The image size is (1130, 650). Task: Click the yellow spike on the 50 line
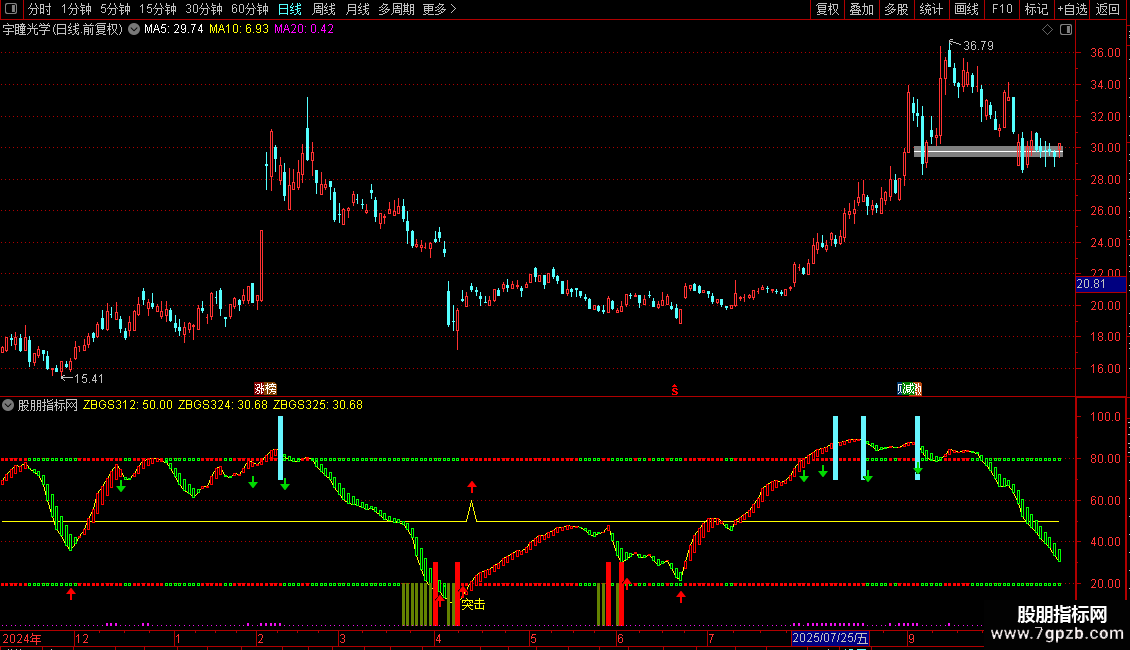point(471,511)
